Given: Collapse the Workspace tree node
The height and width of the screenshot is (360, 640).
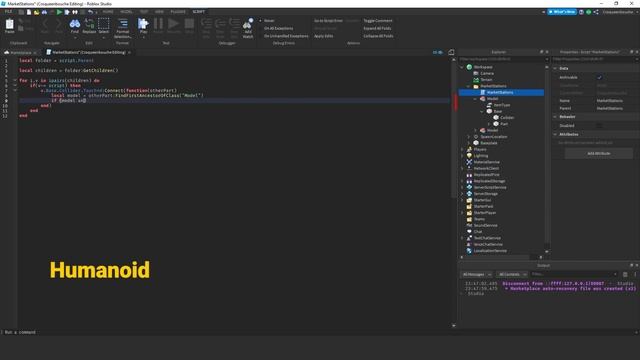Looking at the screenshot, I should pyautogui.click(x=462, y=67).
